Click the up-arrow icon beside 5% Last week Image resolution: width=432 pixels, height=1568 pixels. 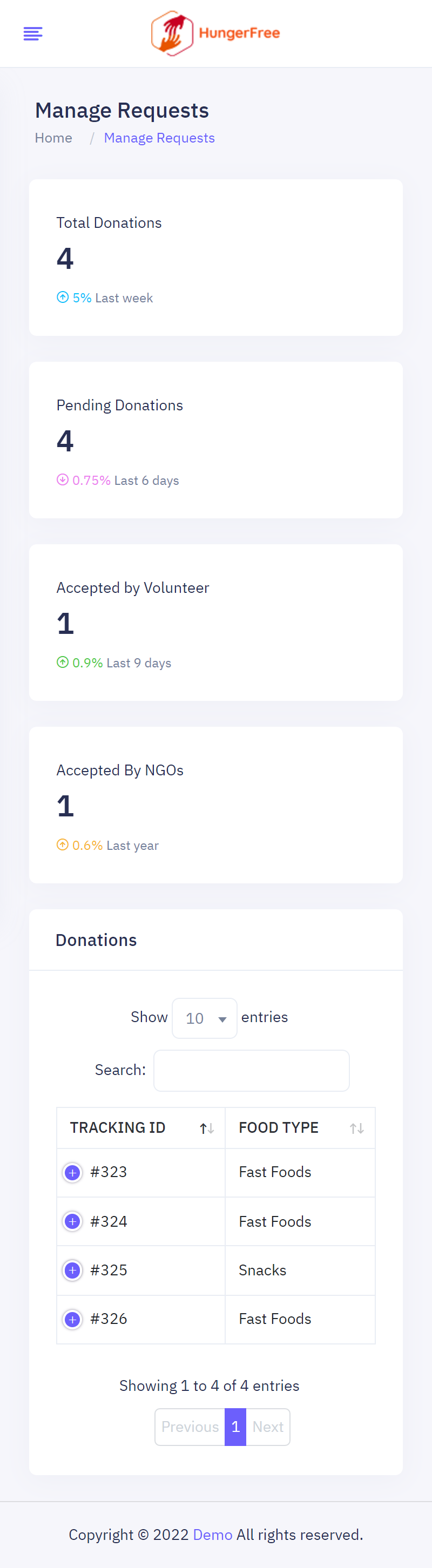[63, 297]
